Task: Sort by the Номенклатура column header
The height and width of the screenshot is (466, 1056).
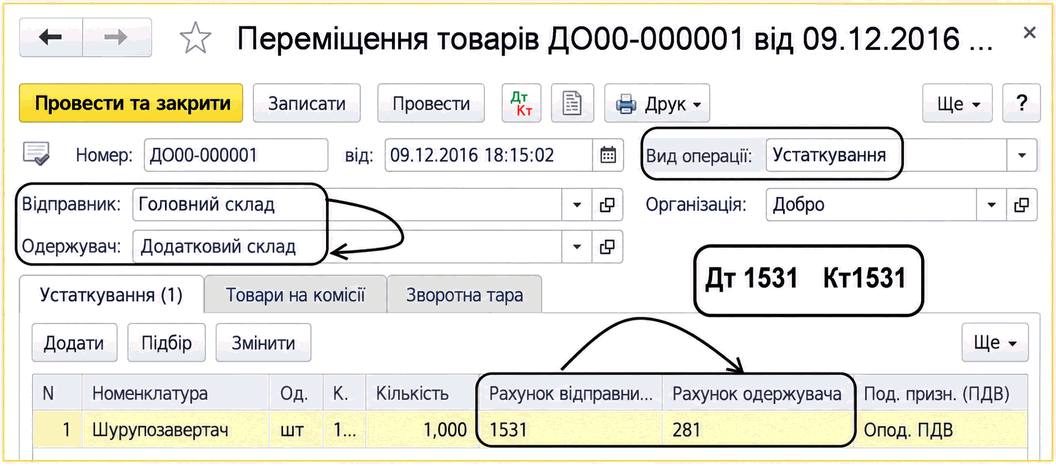Action: click(x=176, y=393)
